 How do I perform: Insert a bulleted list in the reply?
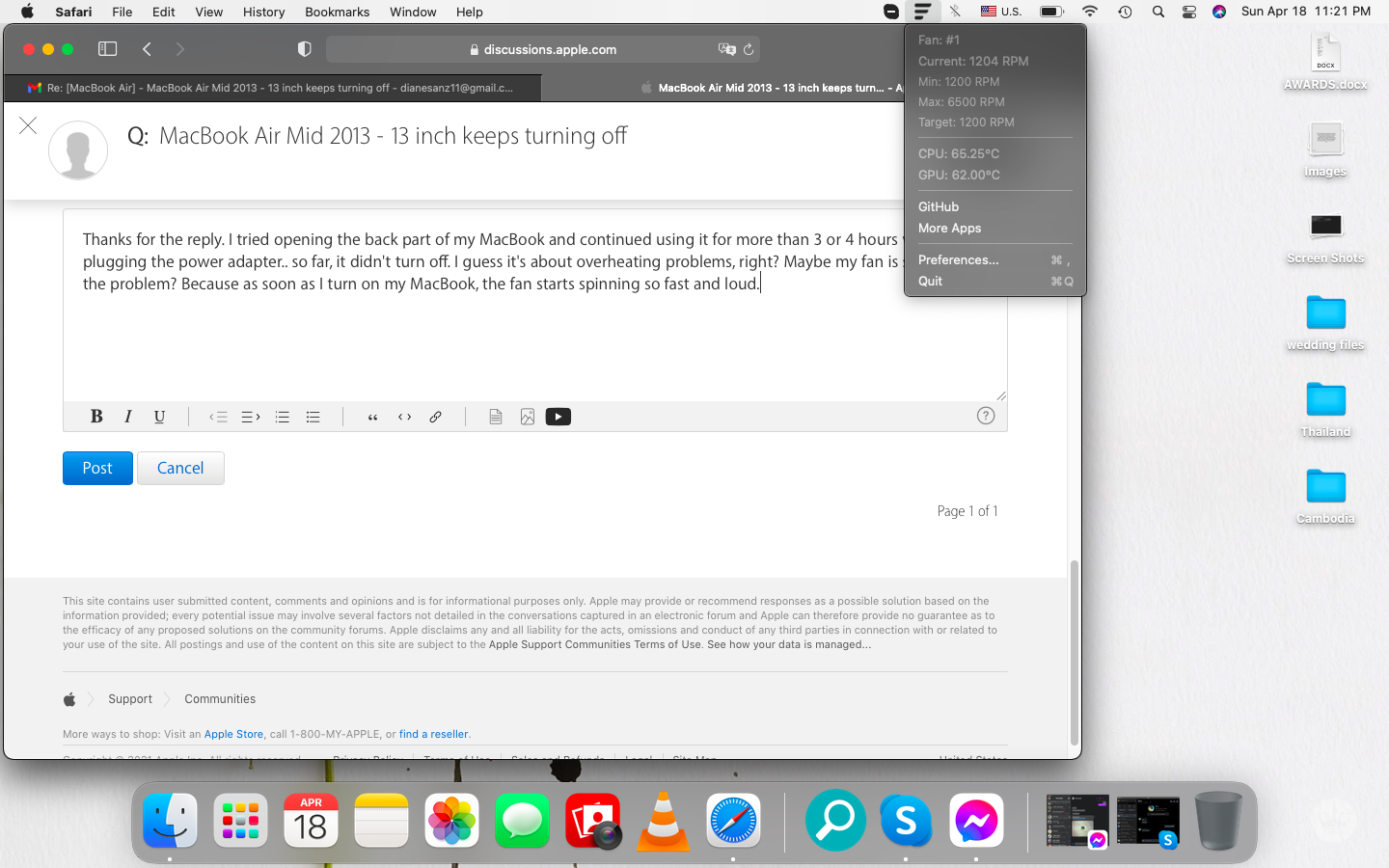point(313,417)
